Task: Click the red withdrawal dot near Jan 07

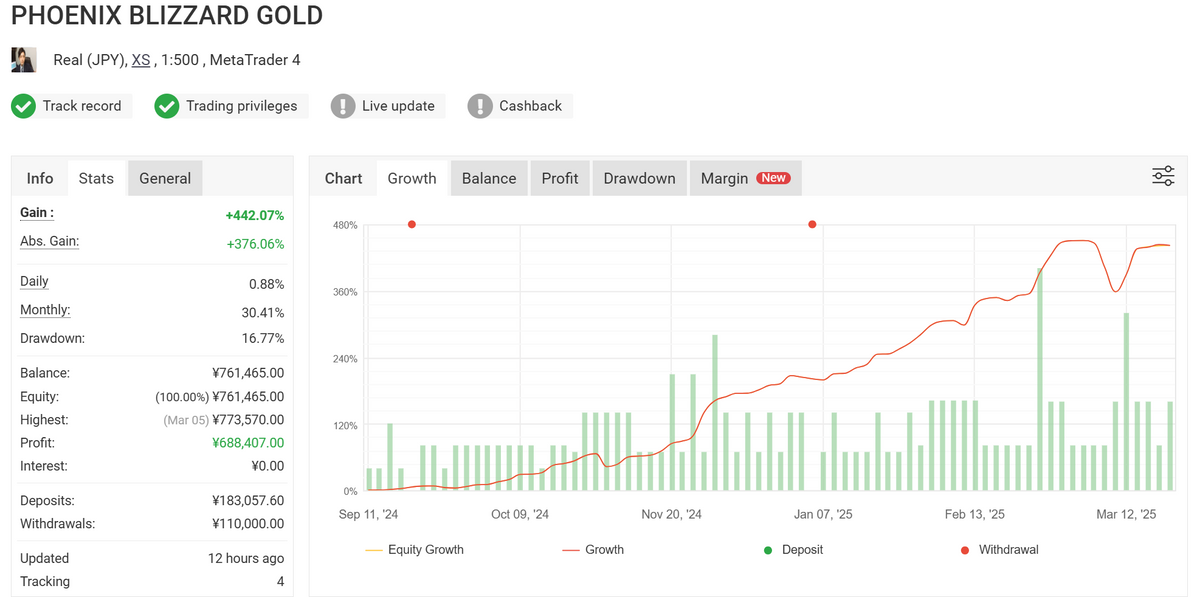Action: pyautogui.click(x=812, y=224)
